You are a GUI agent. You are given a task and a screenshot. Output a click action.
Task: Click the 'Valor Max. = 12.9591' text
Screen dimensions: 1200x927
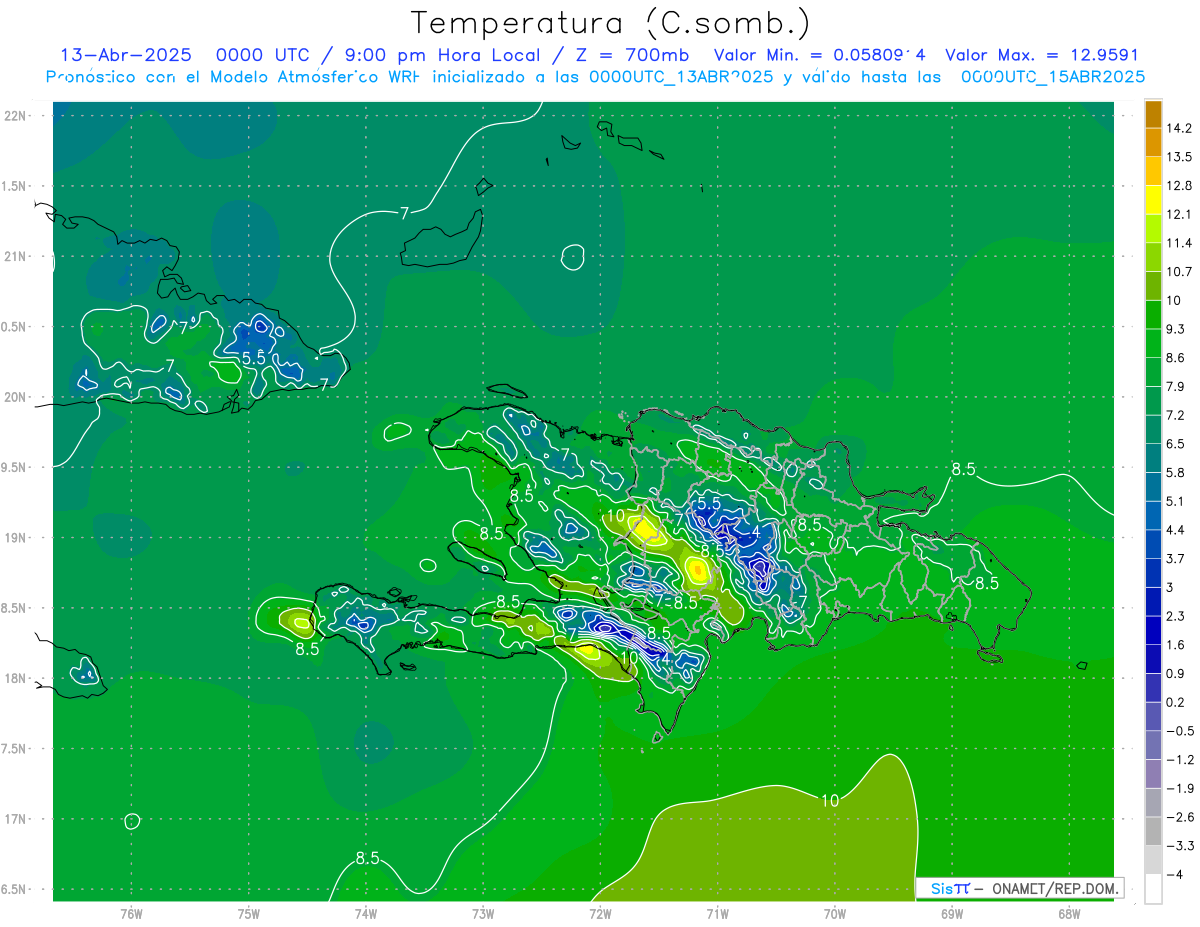[x=1041, y=55]
